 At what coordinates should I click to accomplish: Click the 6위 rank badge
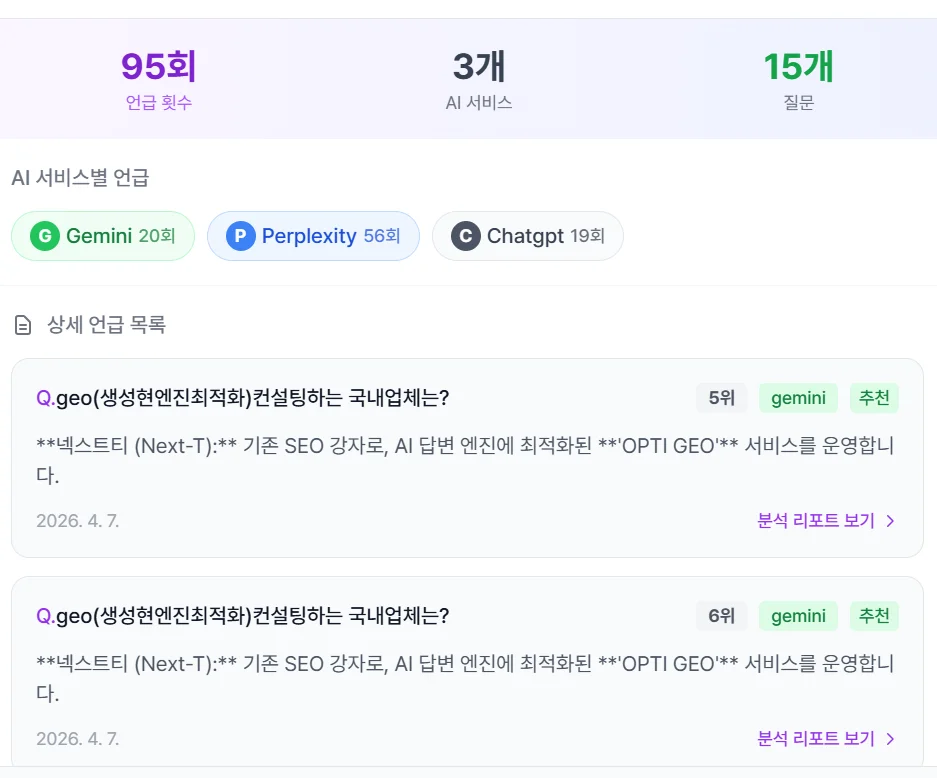pos(721,616)
